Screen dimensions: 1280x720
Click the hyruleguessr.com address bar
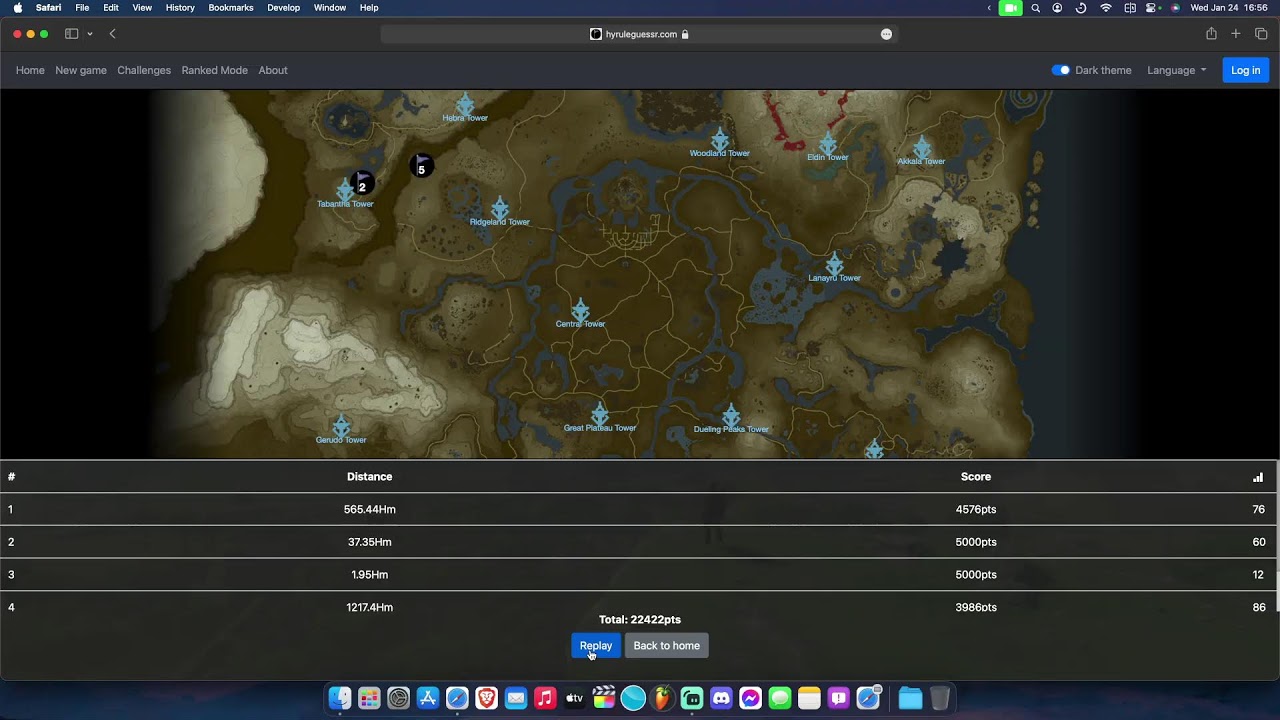pyautogui.click(x=639, y=34)
